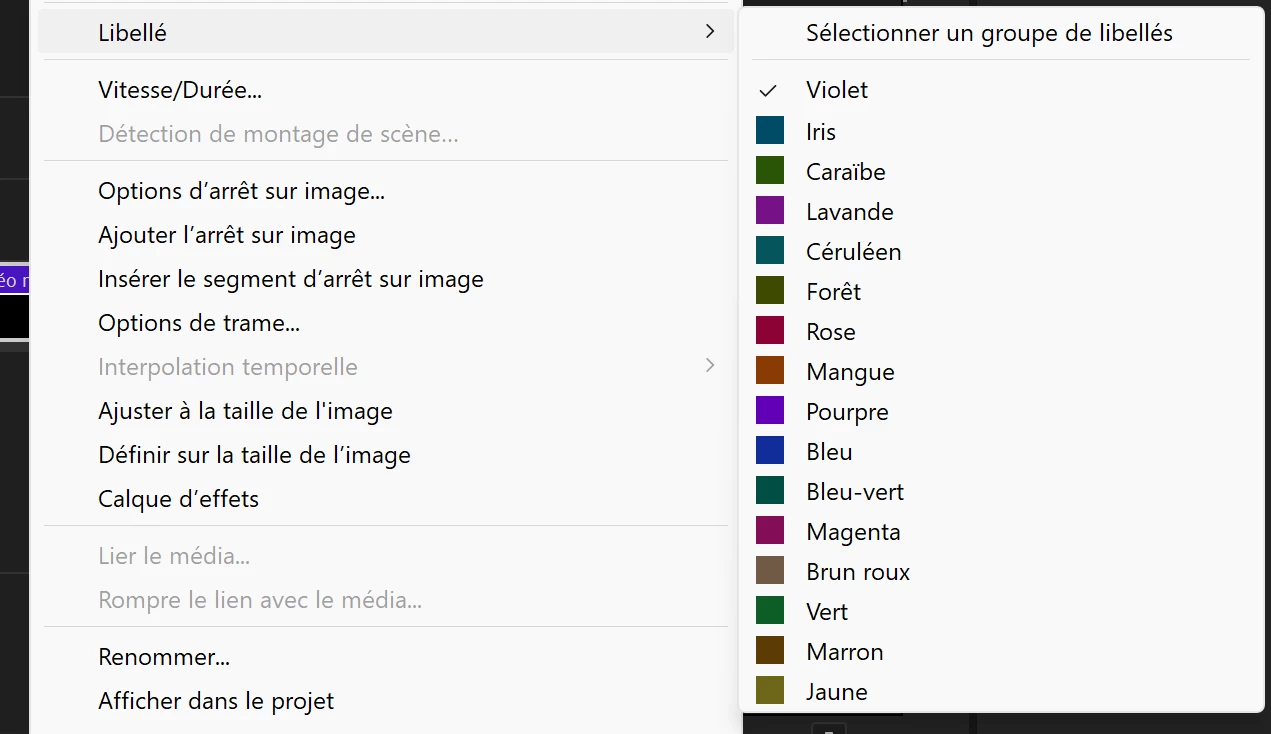Image resolution: width=1271 pixels, height=734 pixels.
Task: Click the disabled Rompre le lien avec le média… entry
Action: click(x=260, y=600)
